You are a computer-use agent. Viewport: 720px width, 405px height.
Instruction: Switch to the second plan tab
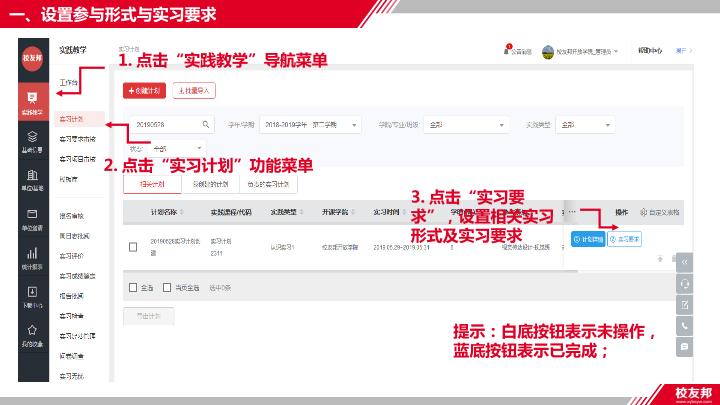[x=210, y=184]
